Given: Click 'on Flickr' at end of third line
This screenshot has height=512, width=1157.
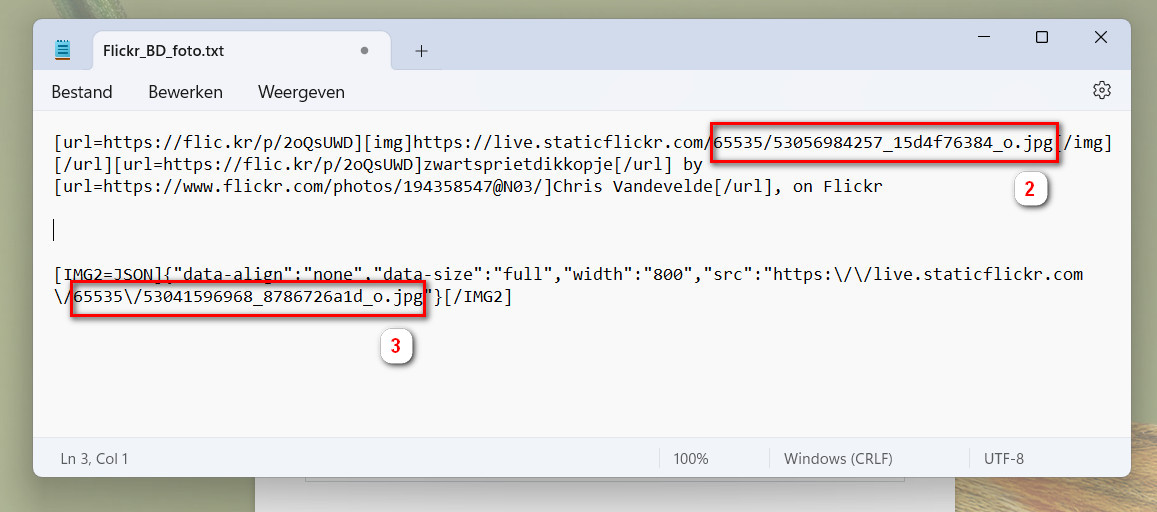Looking at the screenshot, I should [x=837, y=187].
